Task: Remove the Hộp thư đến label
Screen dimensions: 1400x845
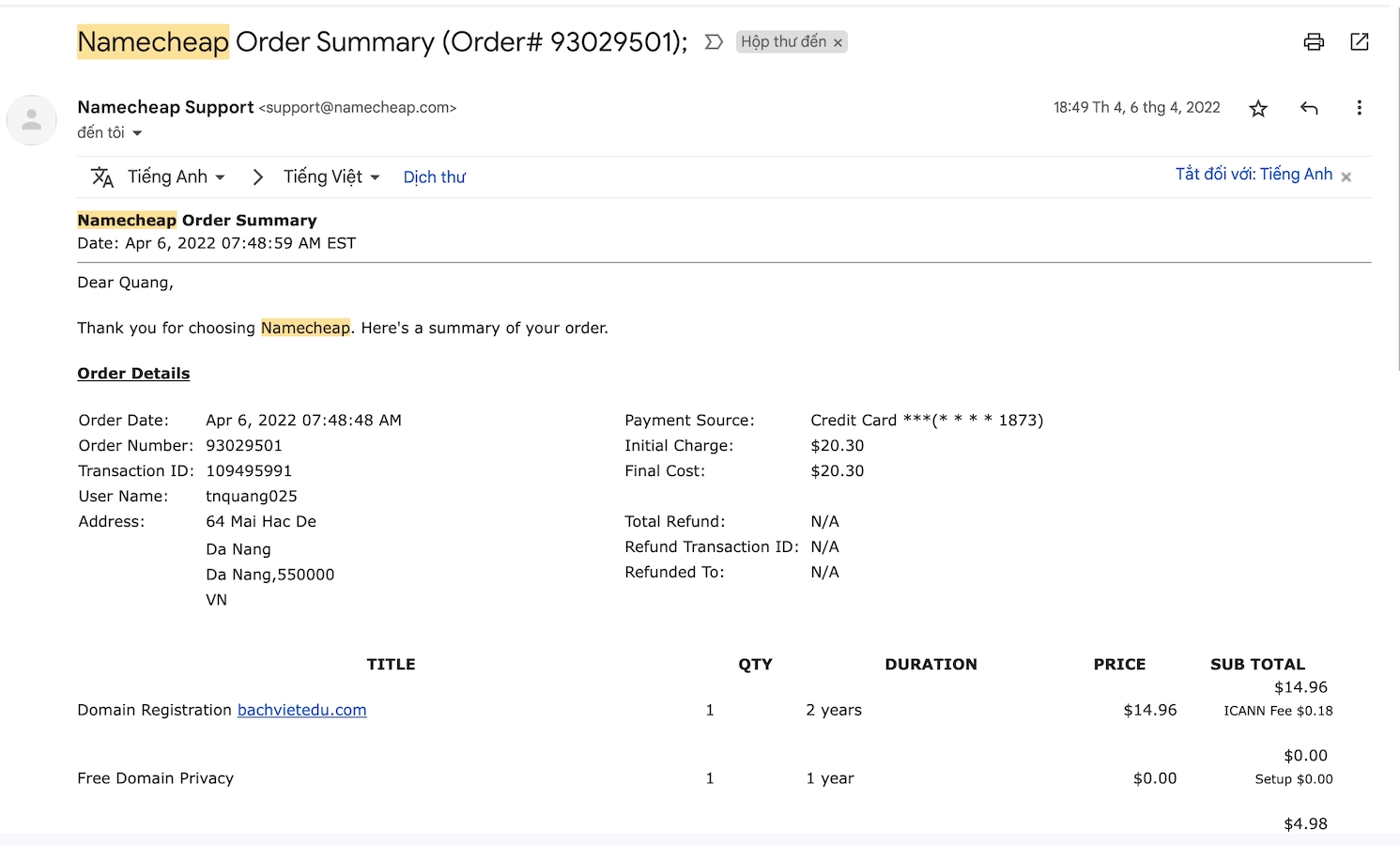Action: click(838, 43)
